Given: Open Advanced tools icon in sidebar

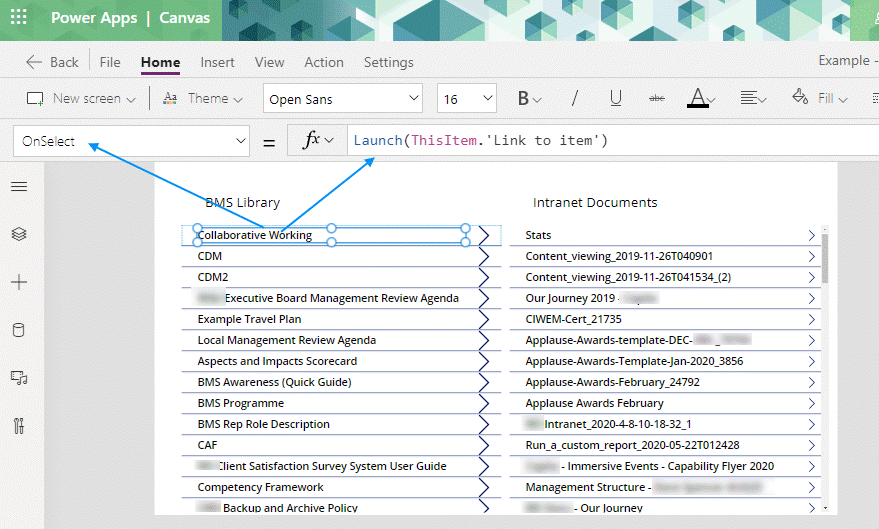Looking at the screenshot, I should [x=19, y=426].
